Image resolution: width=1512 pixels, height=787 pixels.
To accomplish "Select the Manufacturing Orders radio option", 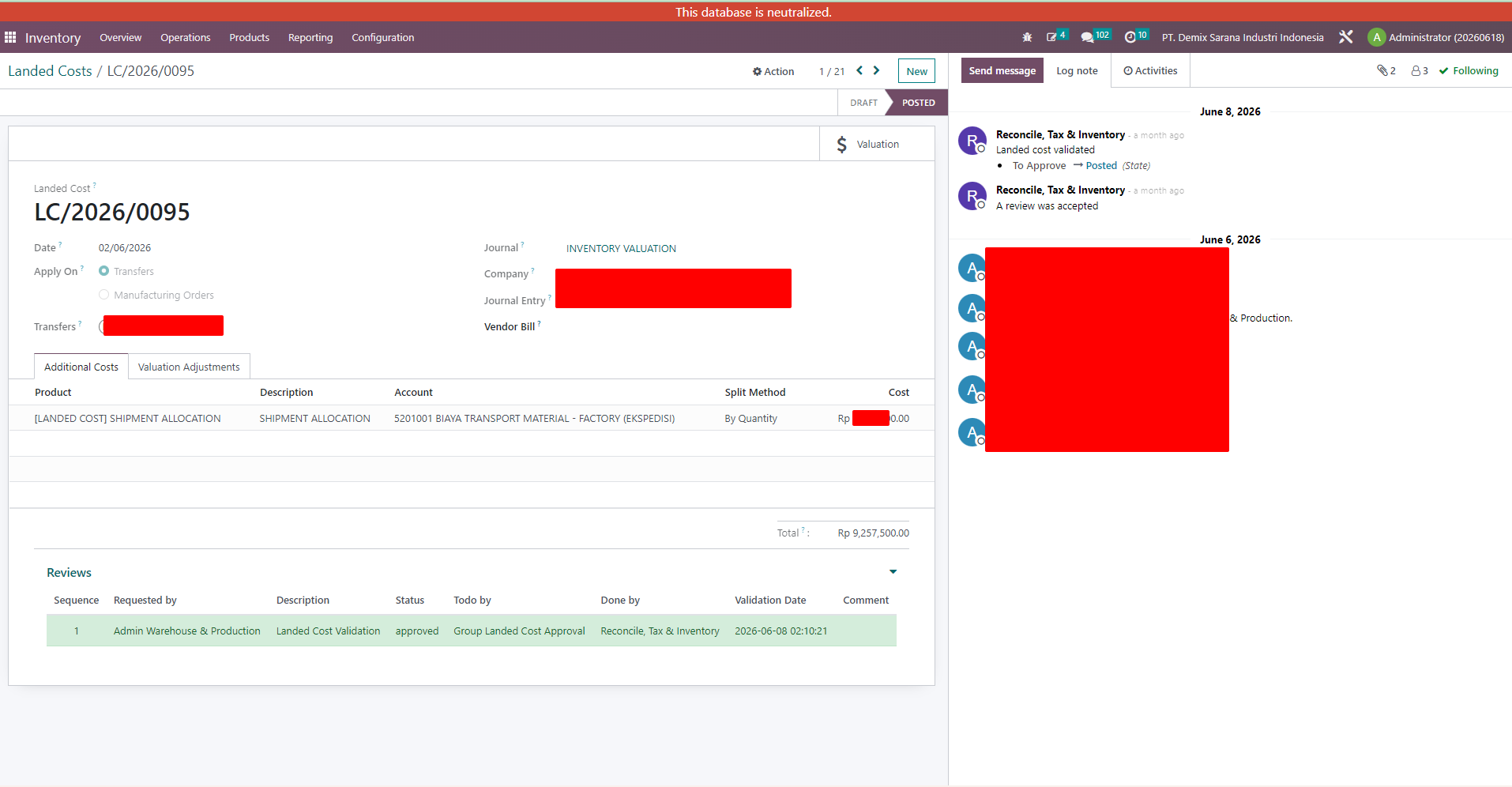I will coord(103,295).
